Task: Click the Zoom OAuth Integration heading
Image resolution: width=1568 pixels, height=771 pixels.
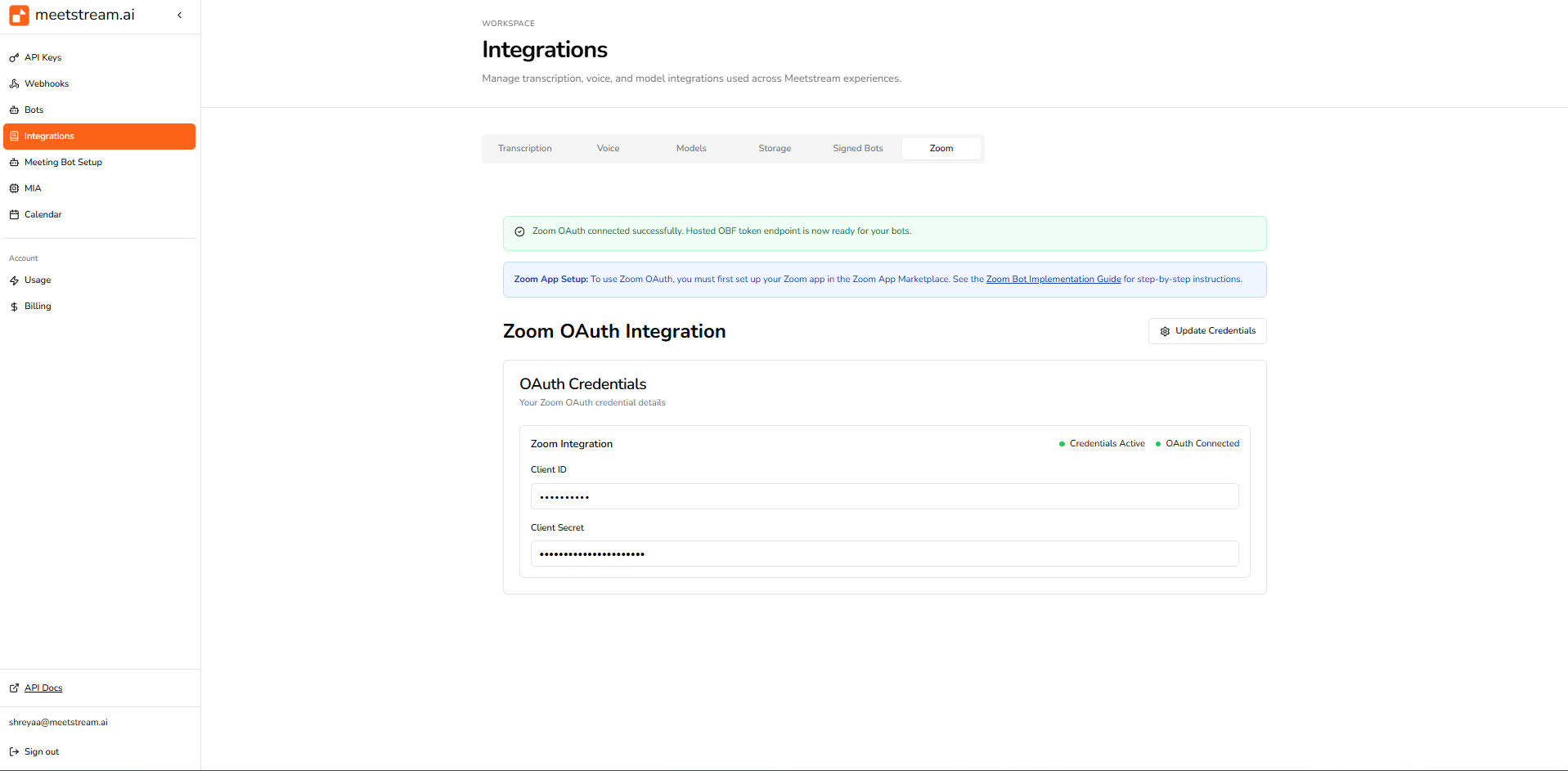Action: pos(614,331)
